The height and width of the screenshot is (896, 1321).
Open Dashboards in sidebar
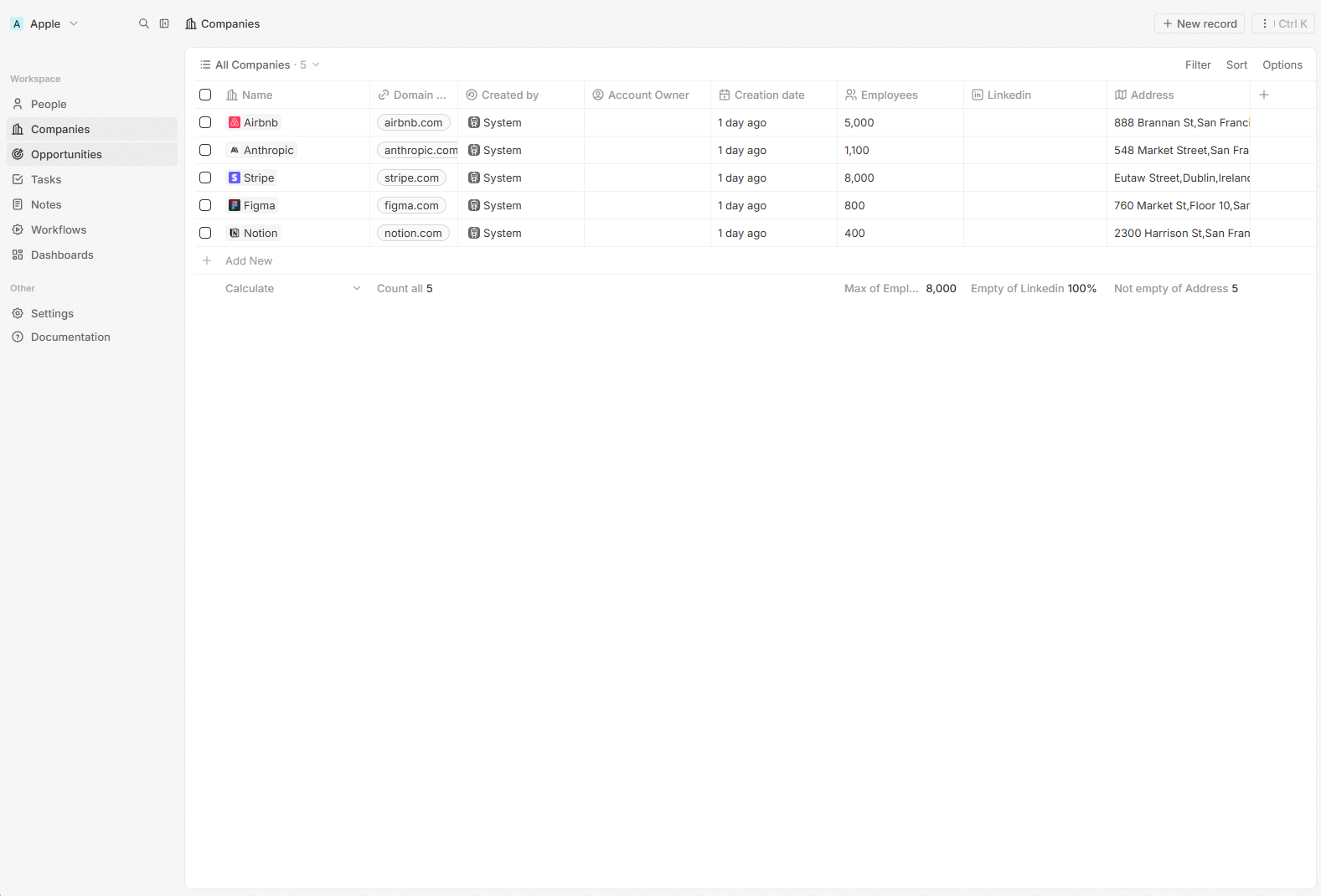92,255
